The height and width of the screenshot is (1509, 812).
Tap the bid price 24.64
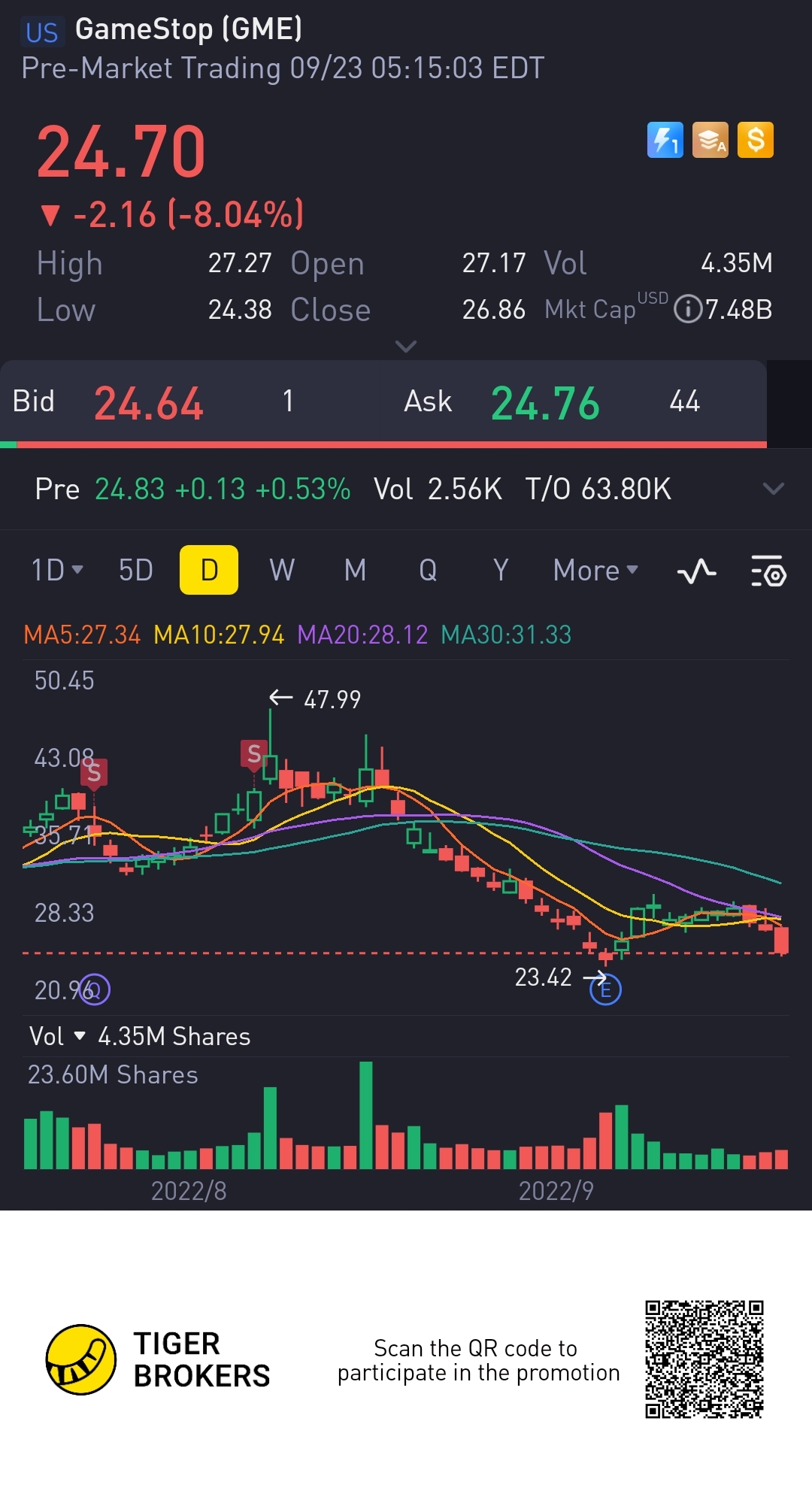149,403
